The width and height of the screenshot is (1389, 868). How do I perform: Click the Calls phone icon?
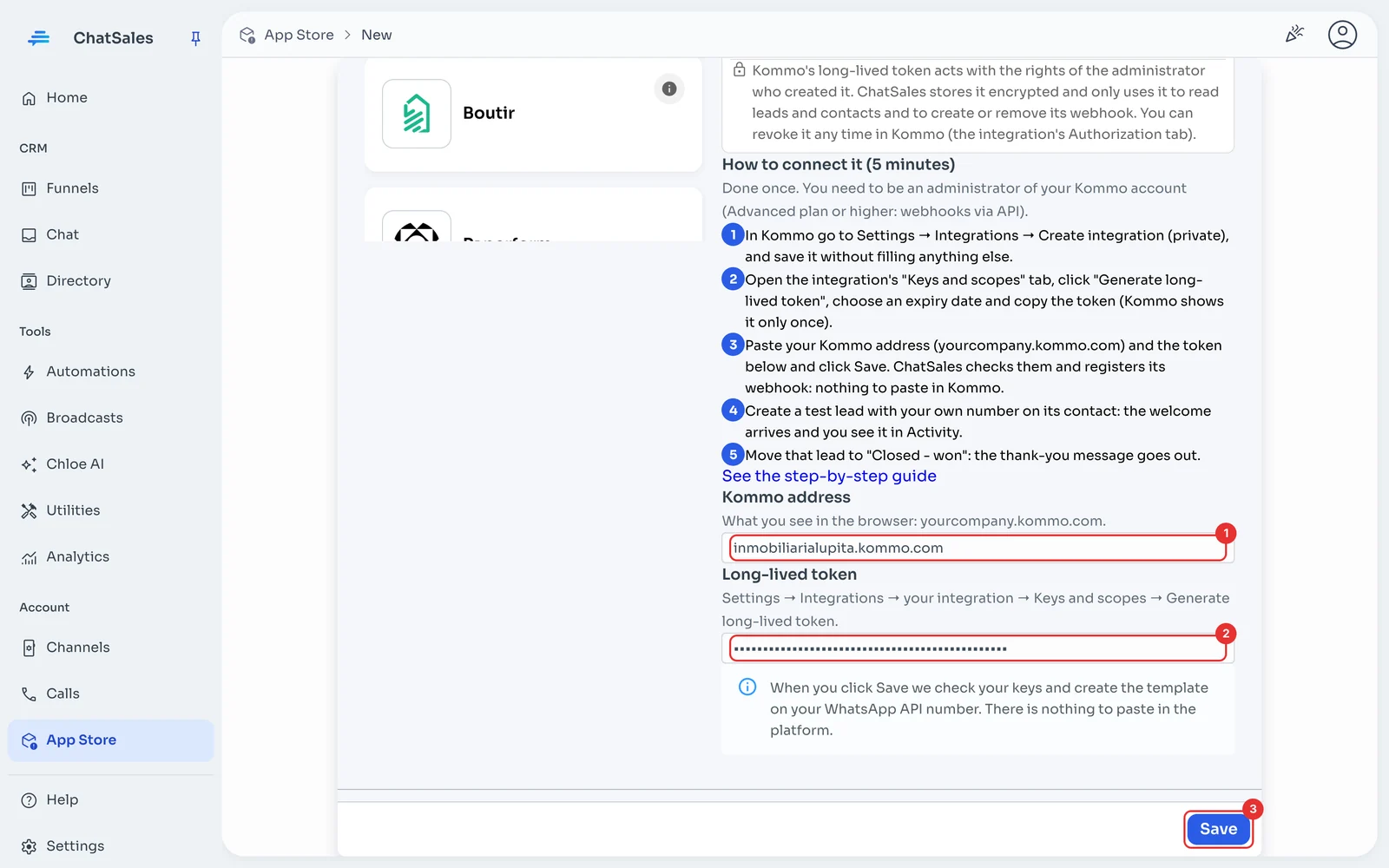coord(29,694)
